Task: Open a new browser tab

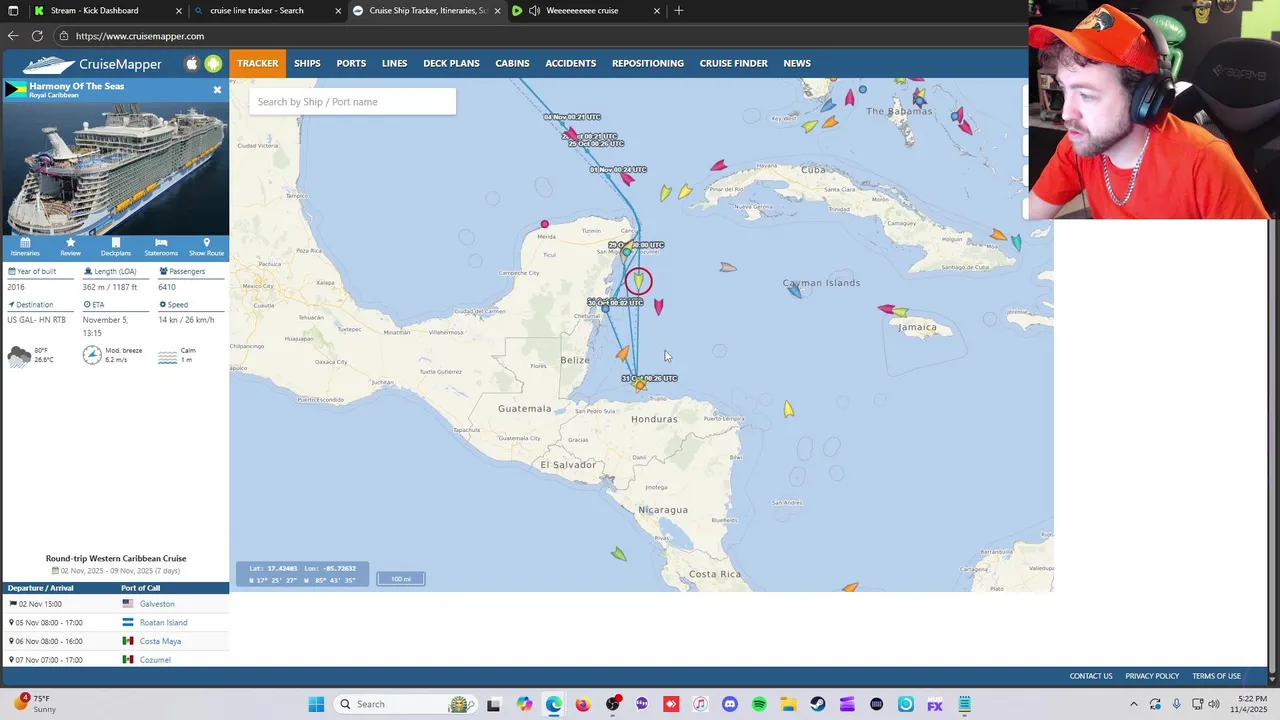Action: point(679,10)
